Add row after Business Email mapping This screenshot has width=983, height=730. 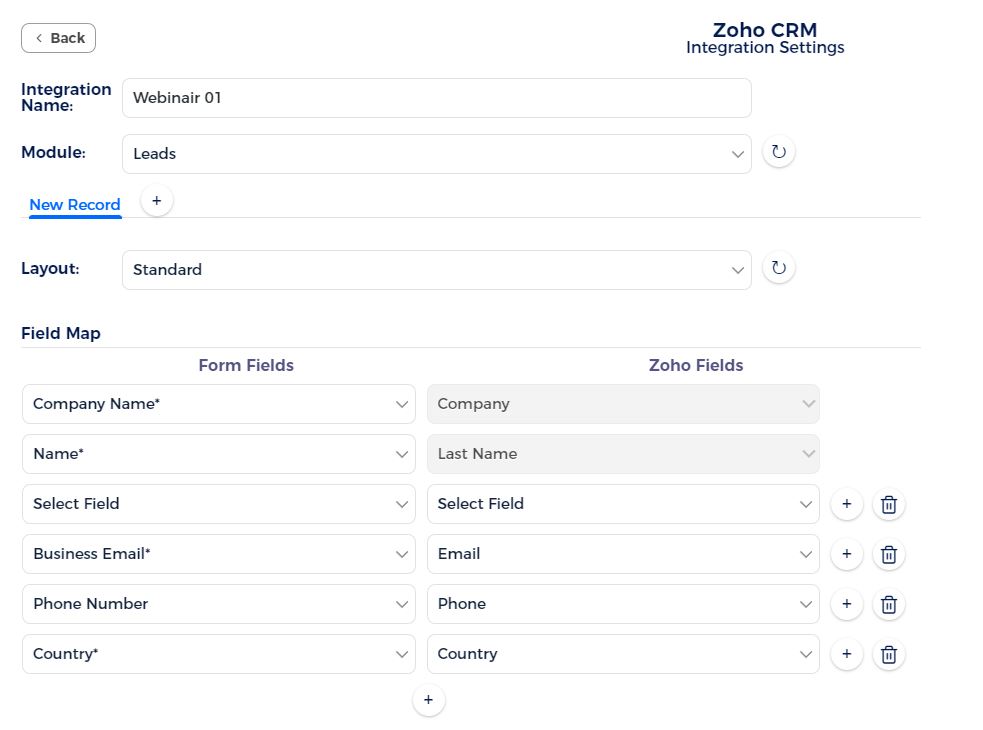click(x=846, y=554)
